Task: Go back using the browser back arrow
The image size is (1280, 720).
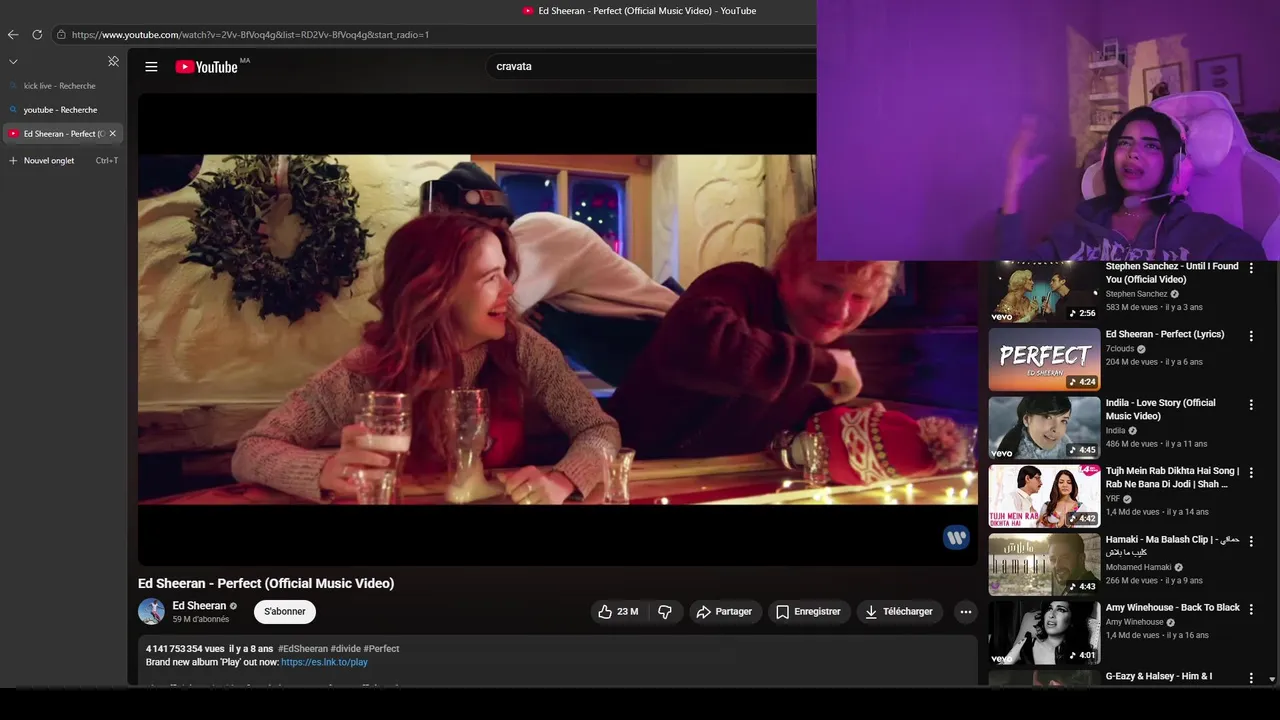Action: pos(13,34)
